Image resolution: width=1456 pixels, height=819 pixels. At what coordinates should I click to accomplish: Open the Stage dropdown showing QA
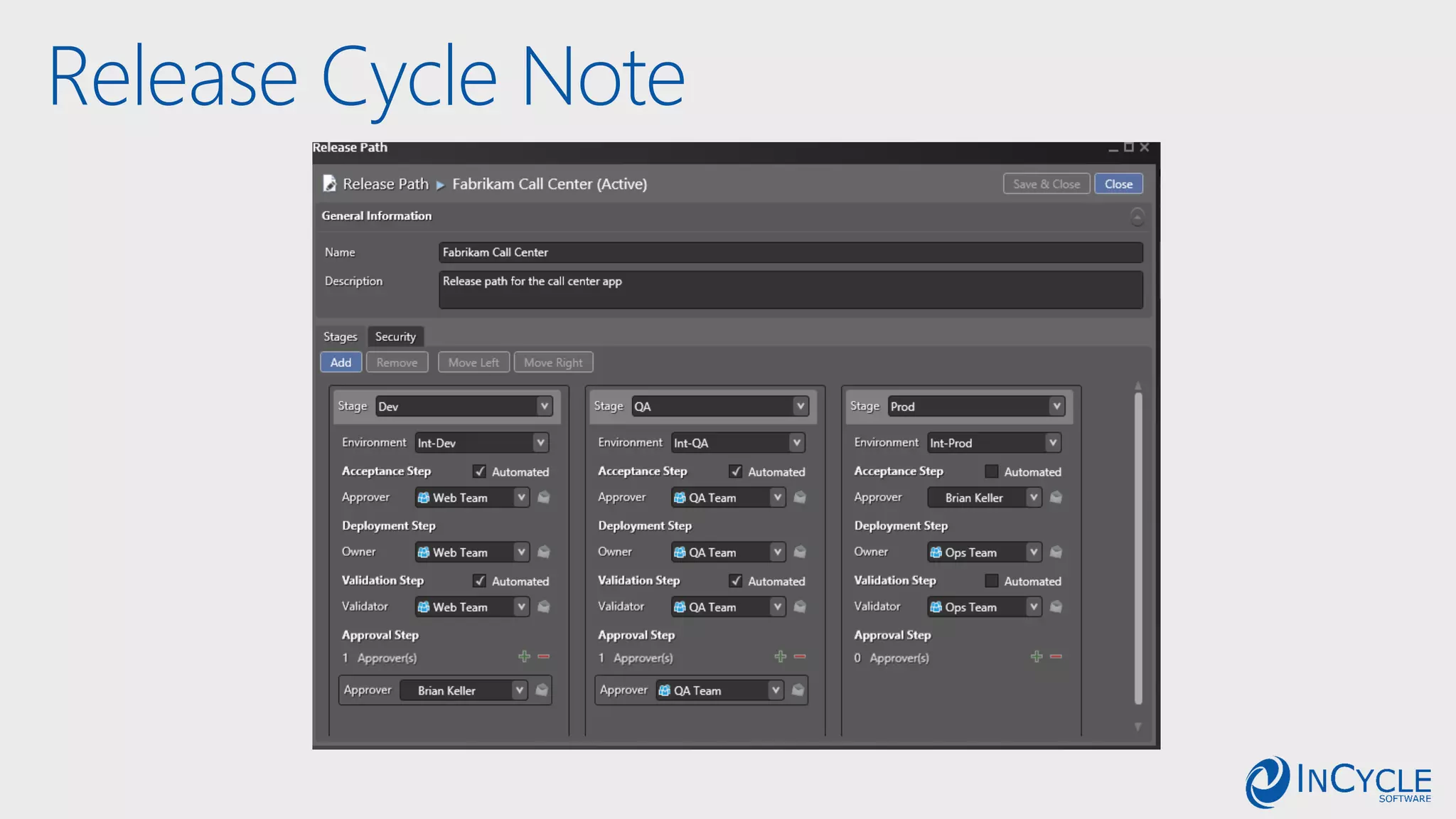(720, 406)
